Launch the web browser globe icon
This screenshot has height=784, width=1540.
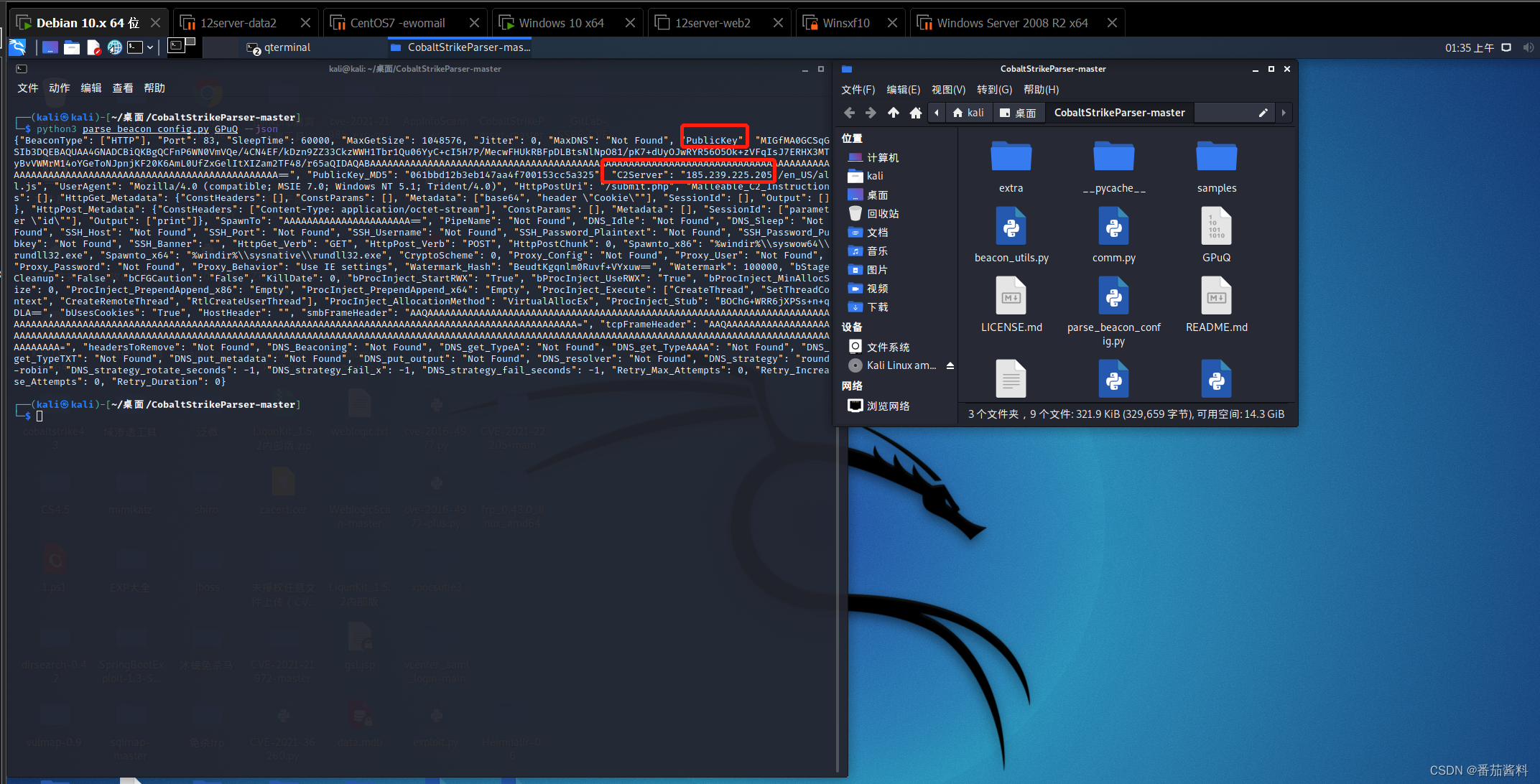115,47
